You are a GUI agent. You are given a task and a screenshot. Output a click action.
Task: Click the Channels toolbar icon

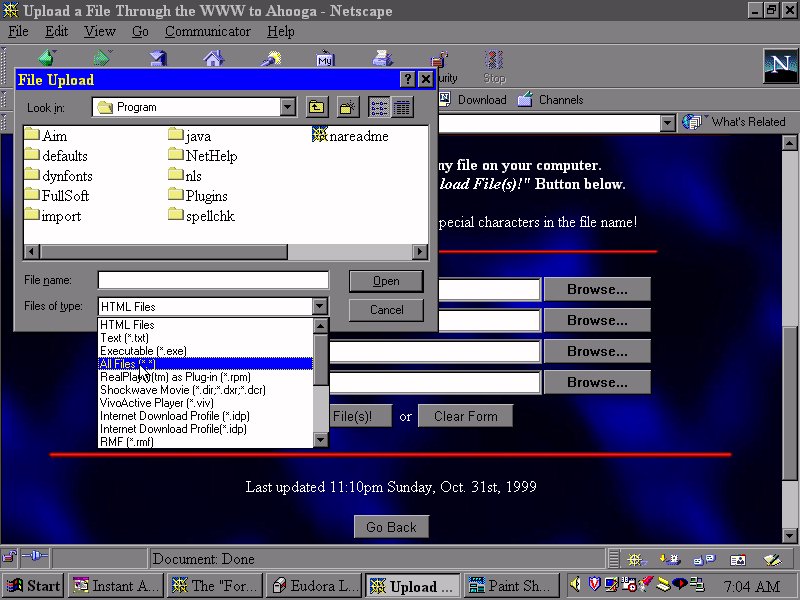[526, 100]
